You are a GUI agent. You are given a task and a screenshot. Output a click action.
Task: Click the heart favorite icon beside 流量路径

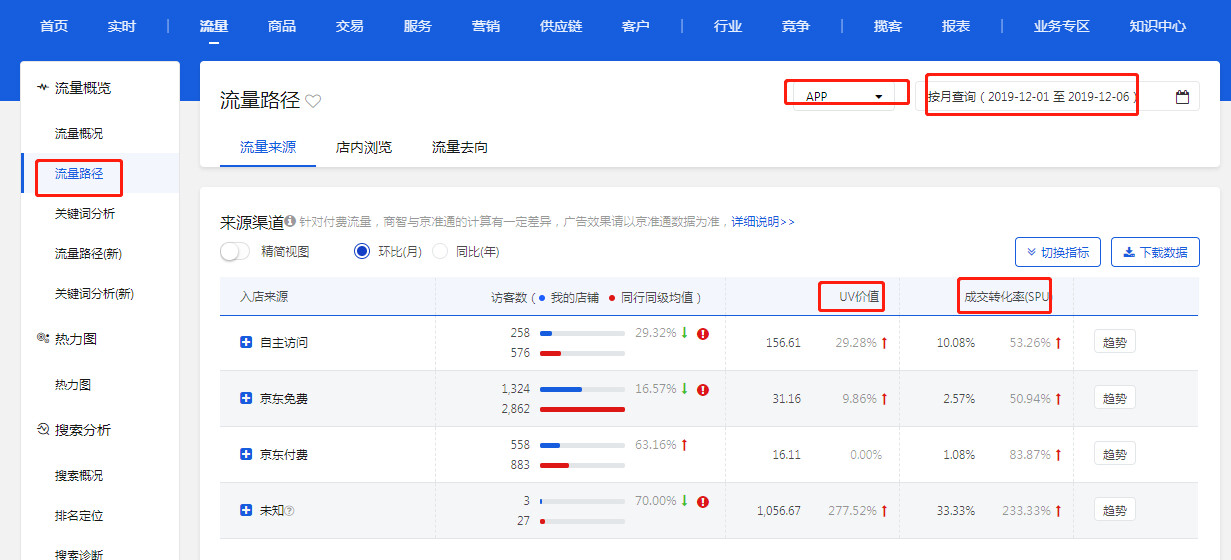(x=313, y=101)
